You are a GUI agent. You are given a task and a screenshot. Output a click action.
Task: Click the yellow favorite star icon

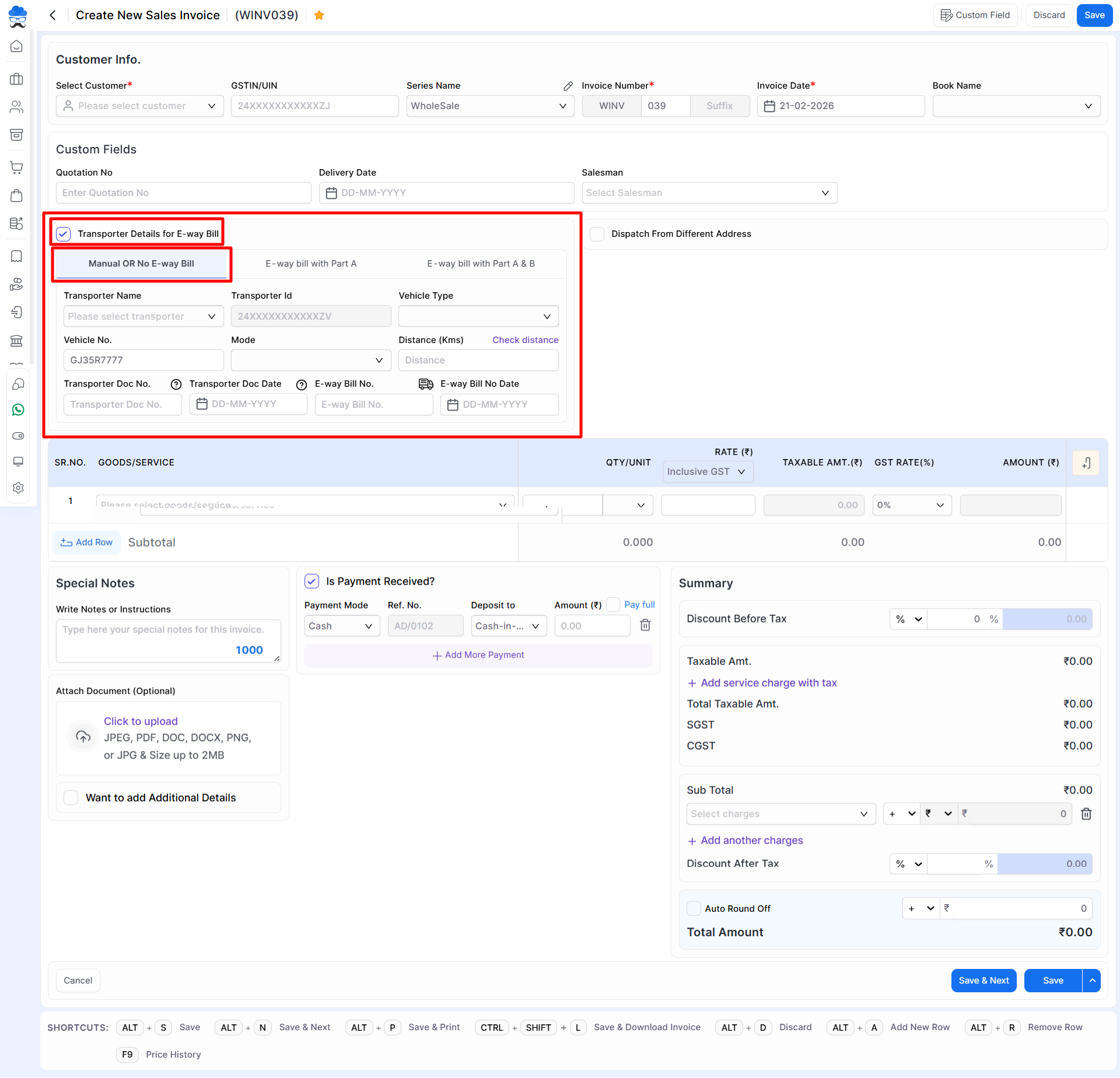318,15
